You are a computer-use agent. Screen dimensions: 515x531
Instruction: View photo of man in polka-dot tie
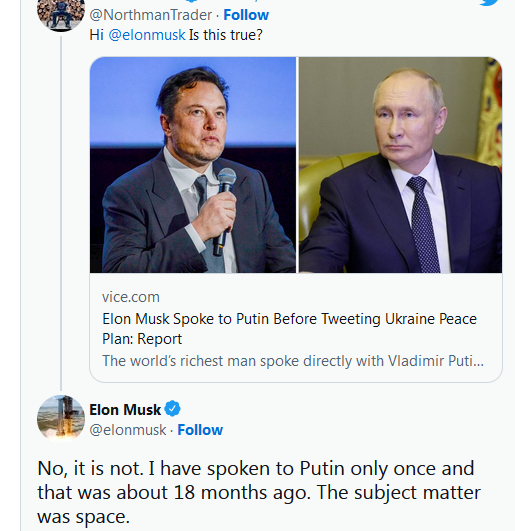click(x=400, y=165)
